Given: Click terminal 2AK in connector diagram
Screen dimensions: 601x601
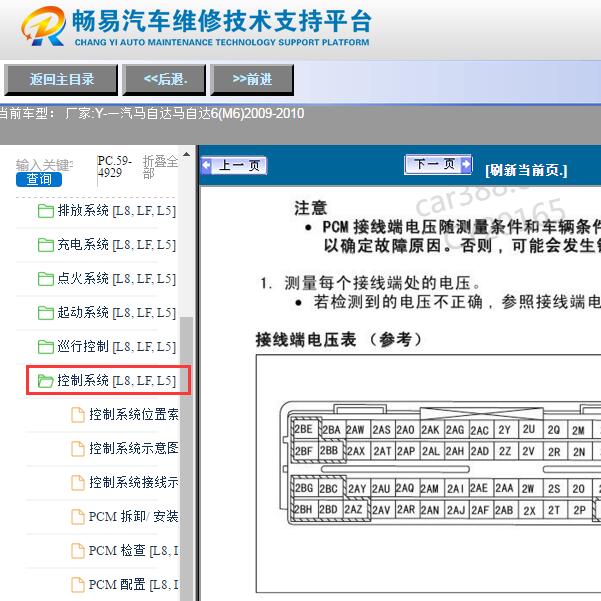Looking at the screenshot, I should [430, 430].
